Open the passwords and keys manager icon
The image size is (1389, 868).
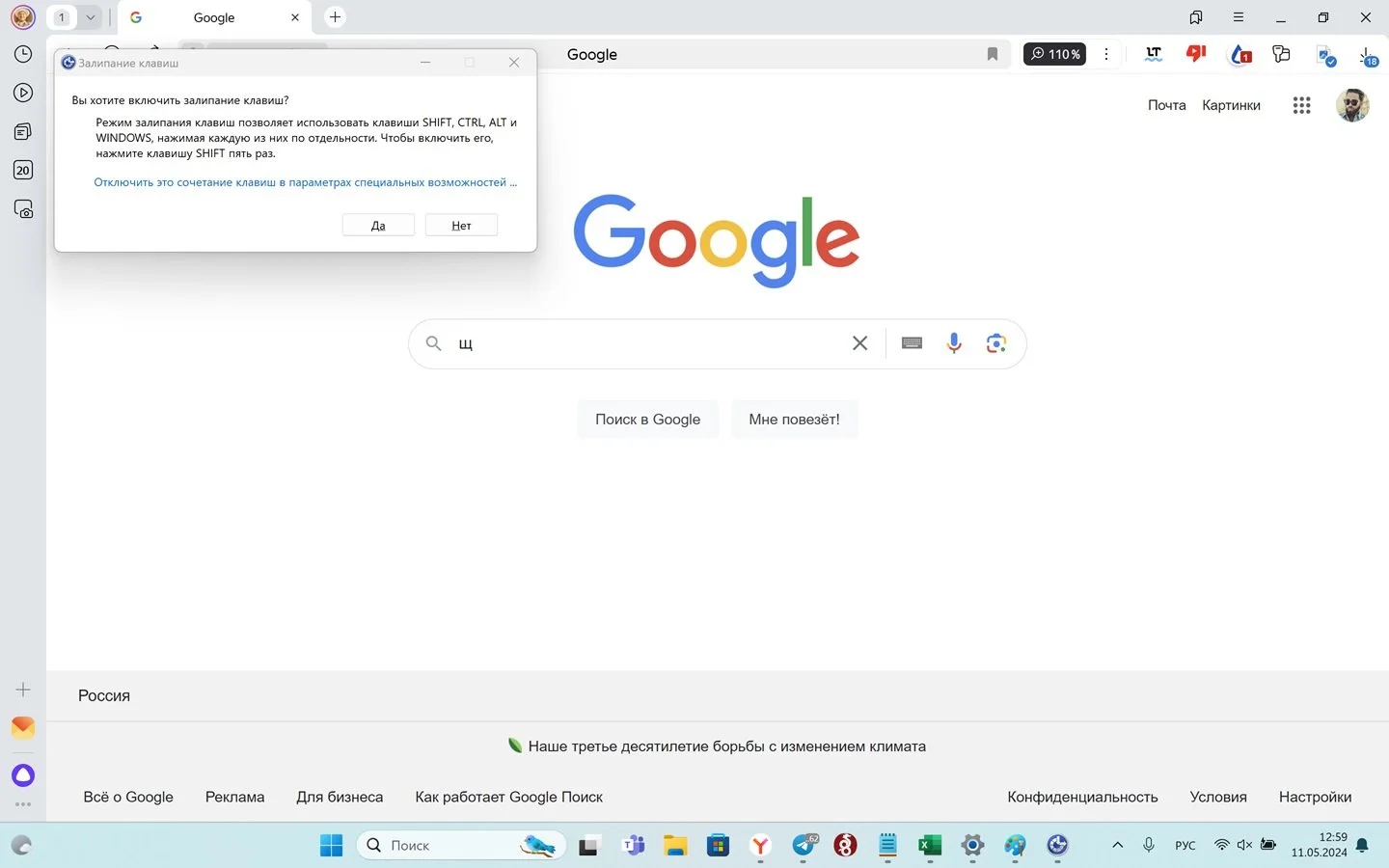(x=1281, y=54)
